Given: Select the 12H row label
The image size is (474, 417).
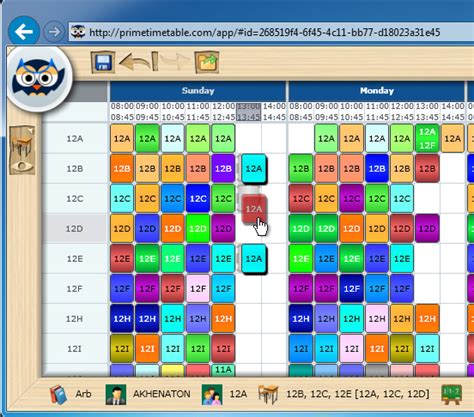Looking at the screenshot, I should pyautogui.click(x=75, y=319).
